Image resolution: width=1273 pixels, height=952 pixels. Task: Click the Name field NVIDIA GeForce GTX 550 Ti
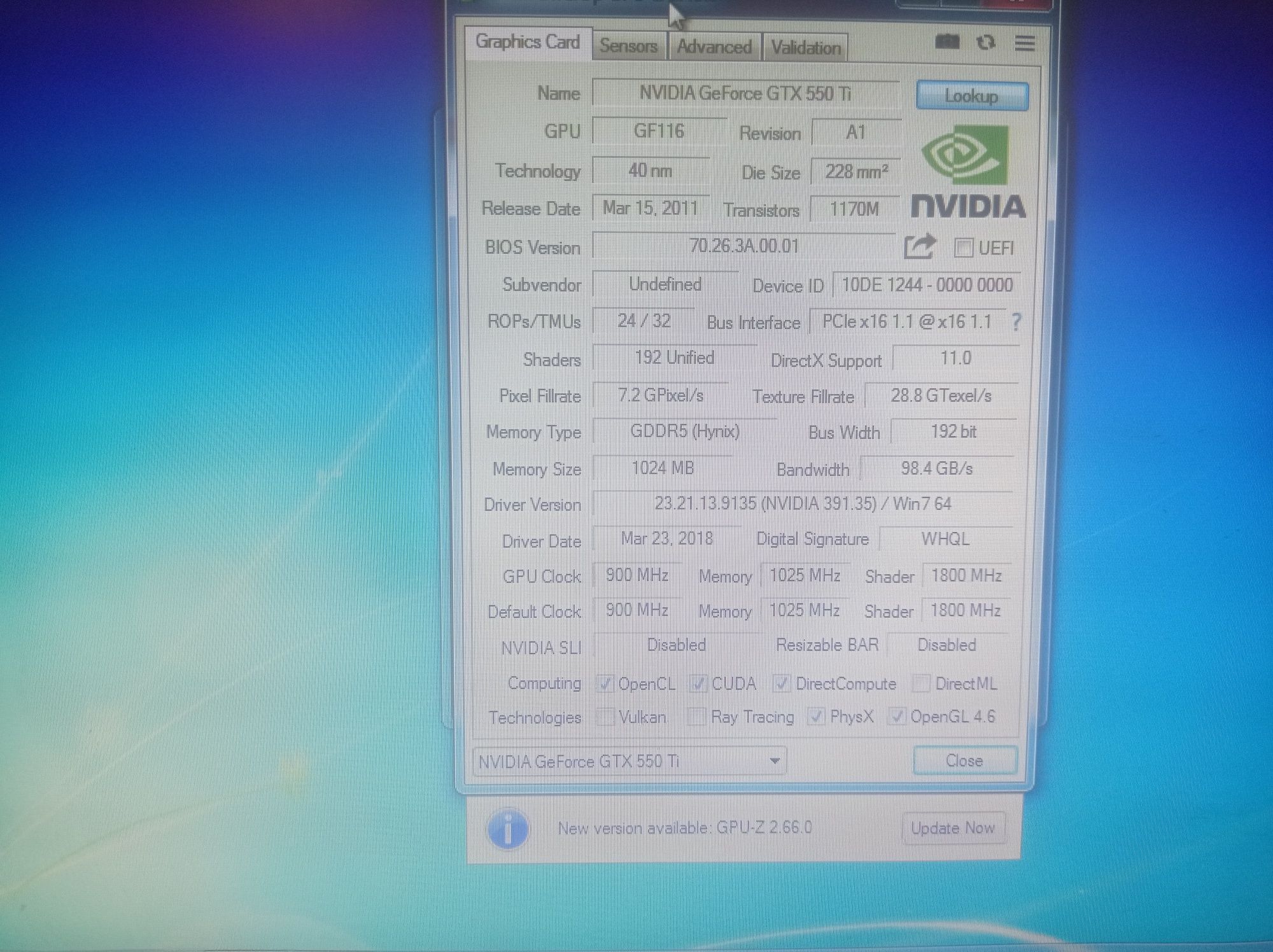point(745,94)
